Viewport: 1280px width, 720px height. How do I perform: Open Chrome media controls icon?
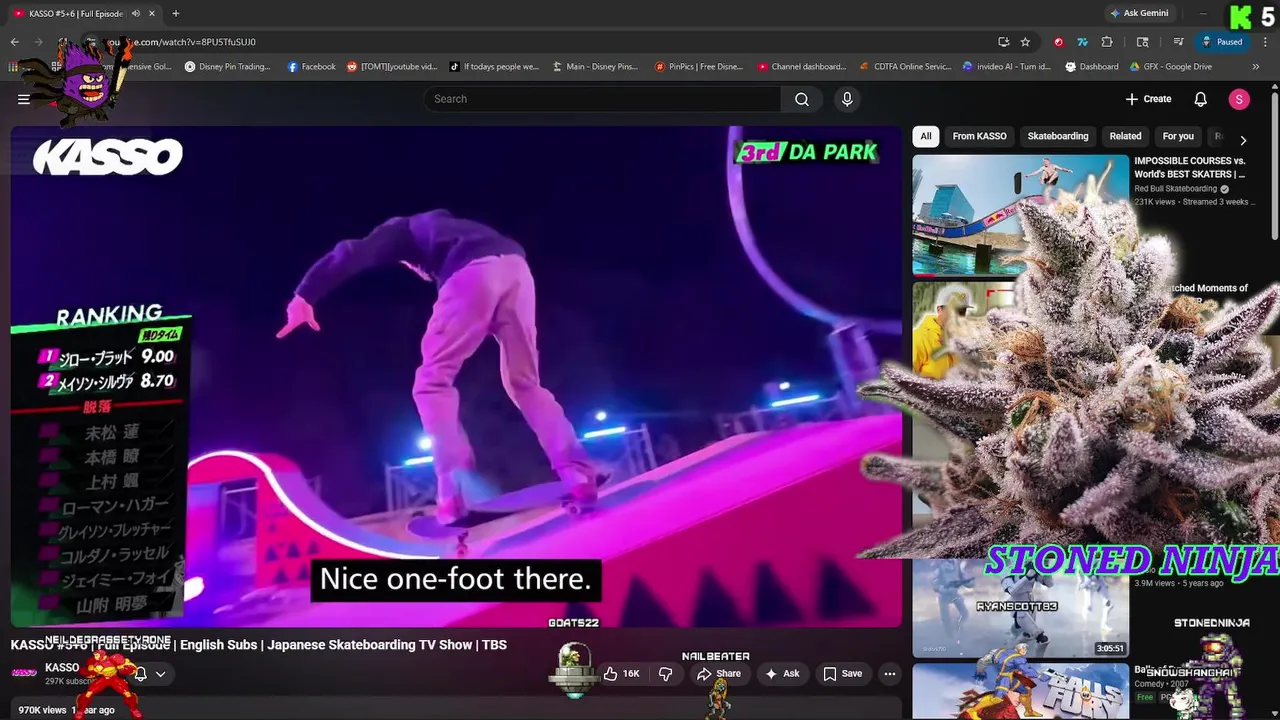pos(1179,42)
